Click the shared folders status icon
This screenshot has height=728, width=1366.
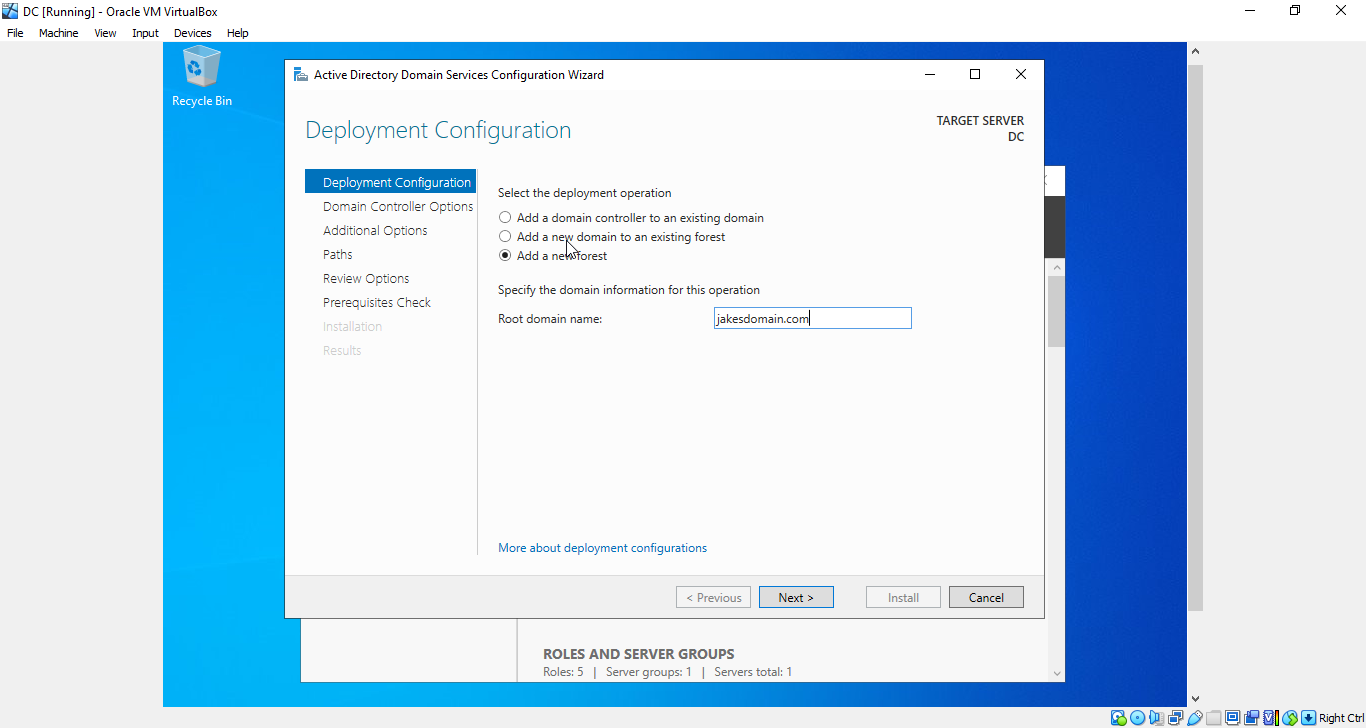coord(1212,717)
